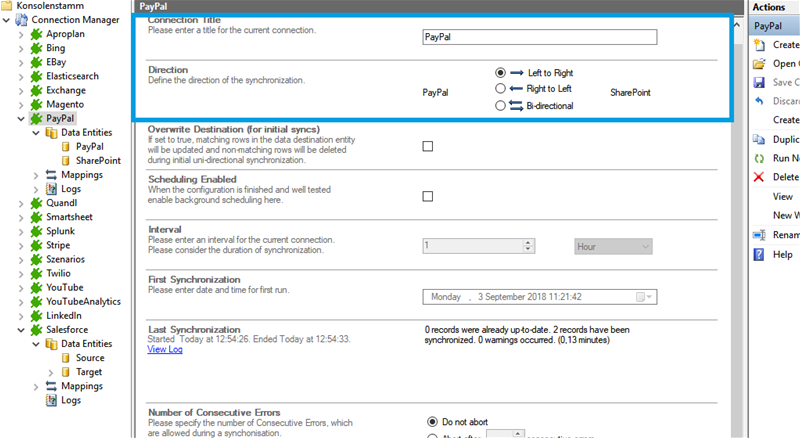This screenshot has height=438, width=800.
Task: Click the Discard changes undo icon
Action: [x=760, y=101]
